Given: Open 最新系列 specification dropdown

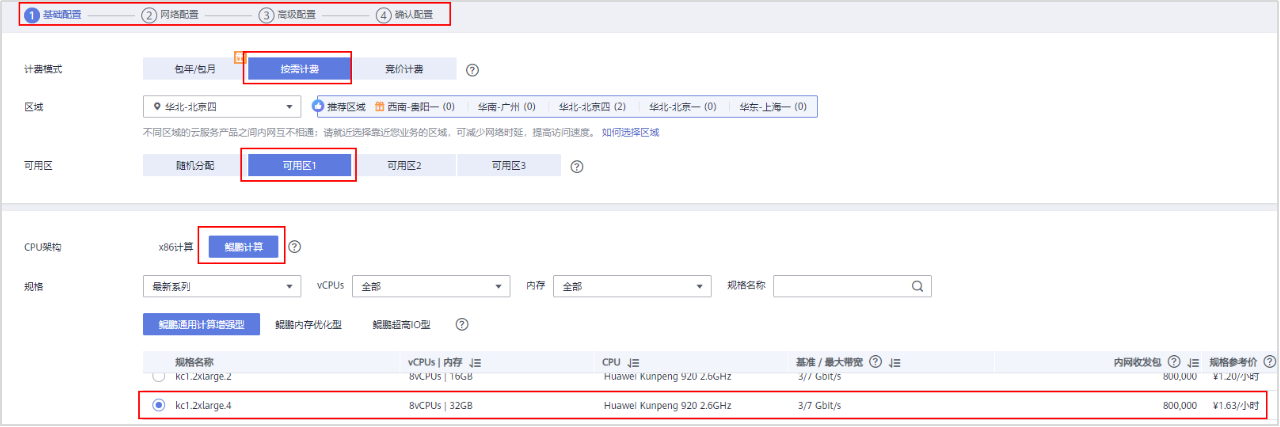Looking at the screenshot, I should [x=222, y=286].
